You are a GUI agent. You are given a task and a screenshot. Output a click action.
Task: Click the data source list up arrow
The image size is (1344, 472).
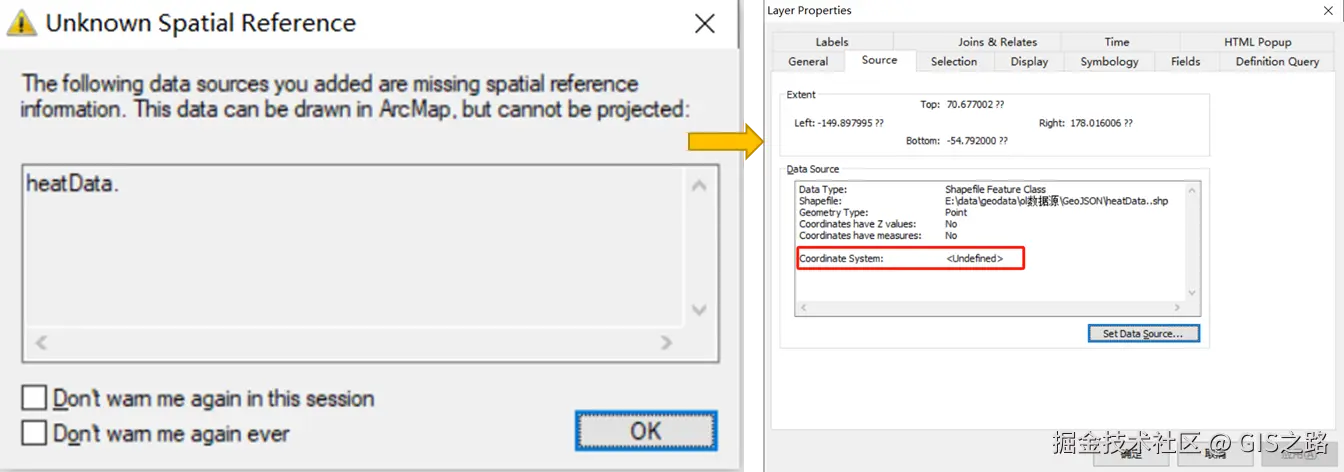click(x=699, y=185)
